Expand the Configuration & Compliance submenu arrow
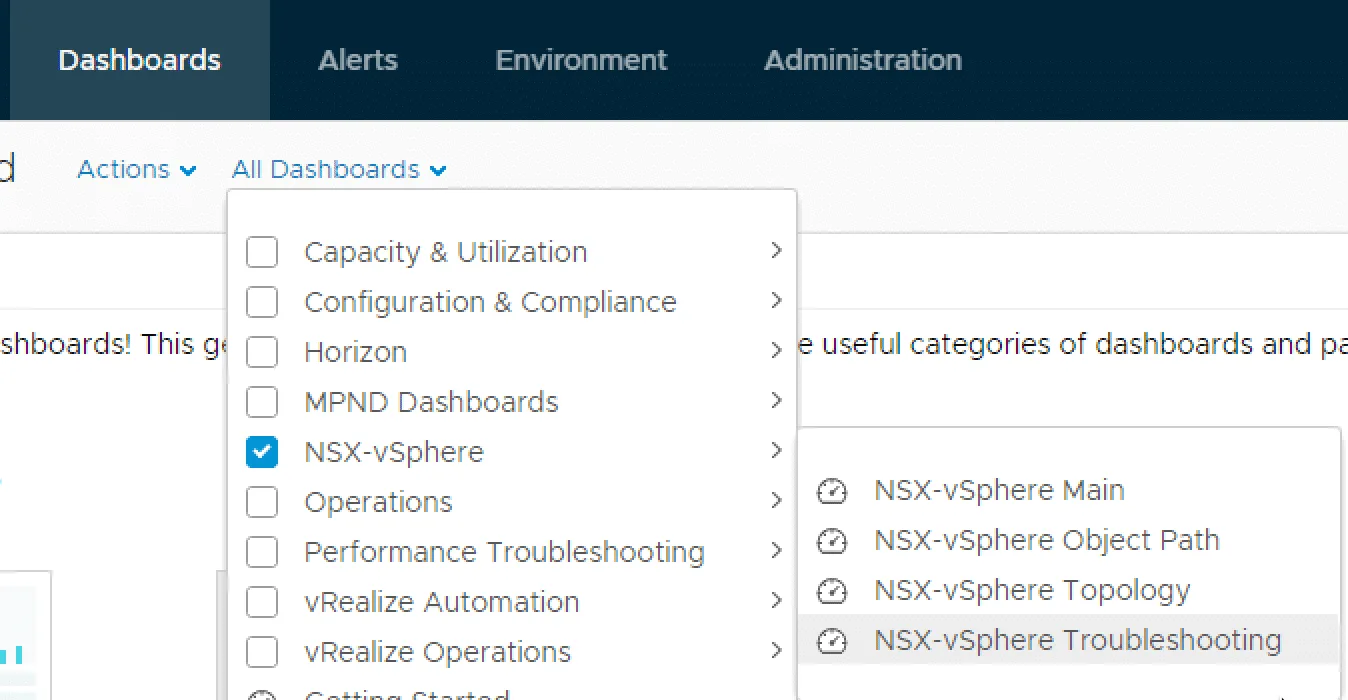Screen dimensions: 1348x700 click(x=776, y=301)
